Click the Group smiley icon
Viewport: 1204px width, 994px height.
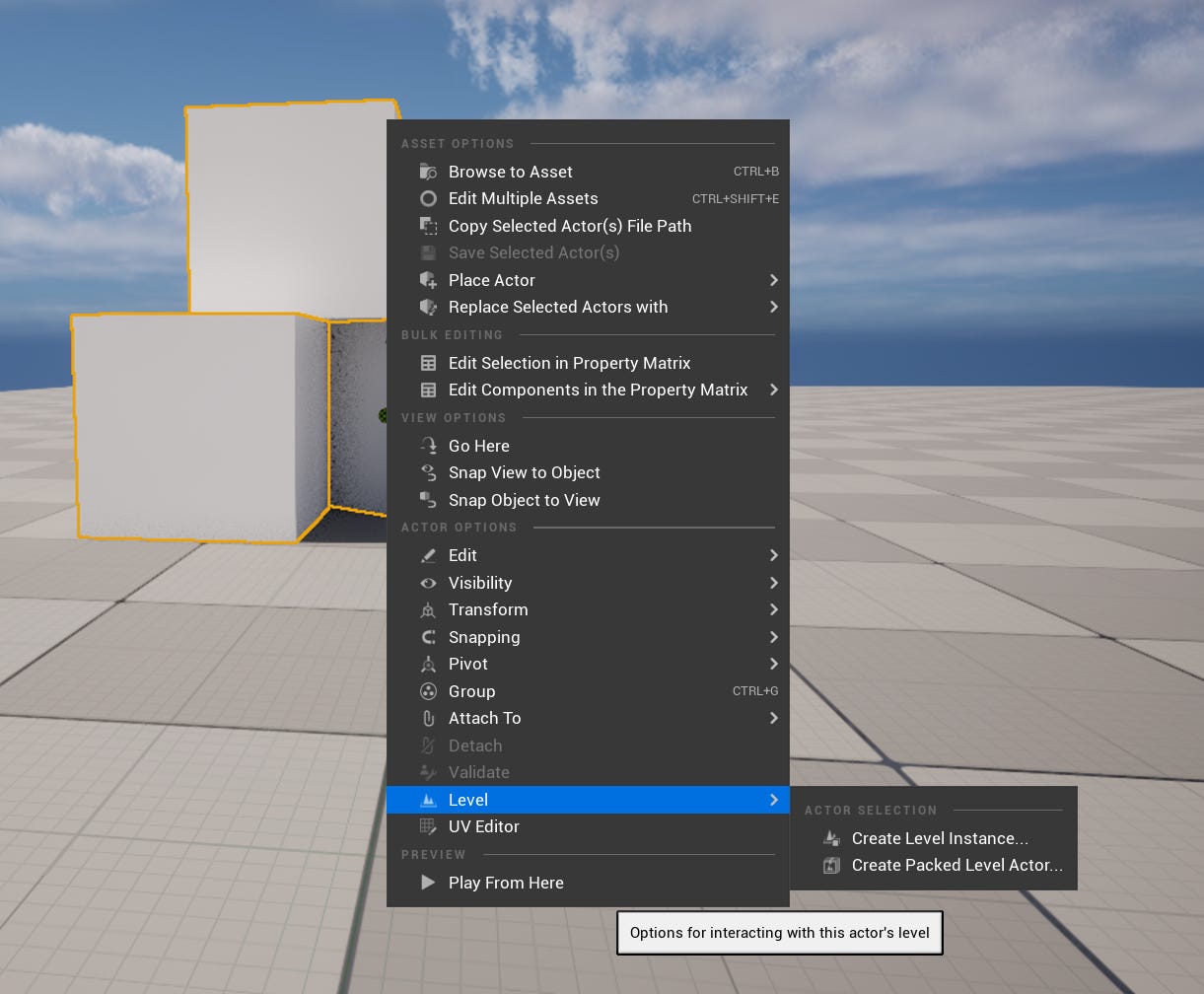[428, 690]
